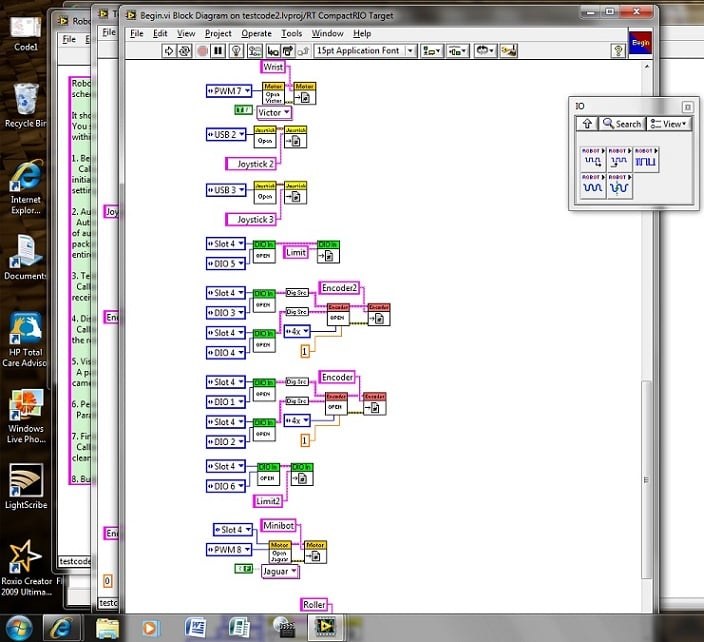Toggle the Pause execution button

tap(218, 51)
